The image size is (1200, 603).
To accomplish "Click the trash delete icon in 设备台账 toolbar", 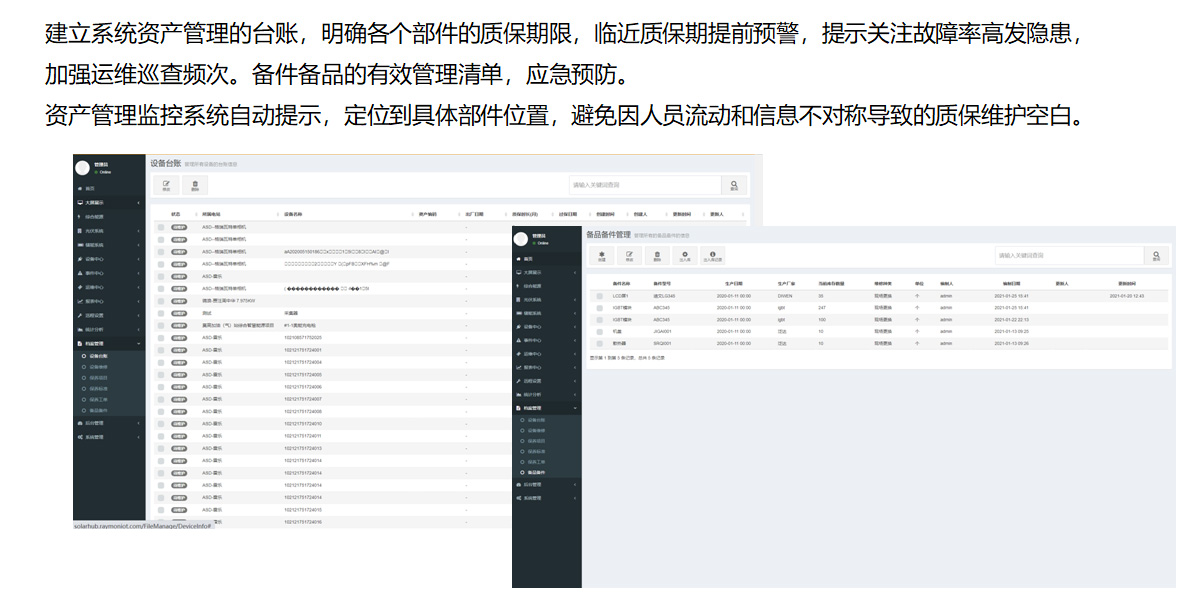I will coord(195,185).
